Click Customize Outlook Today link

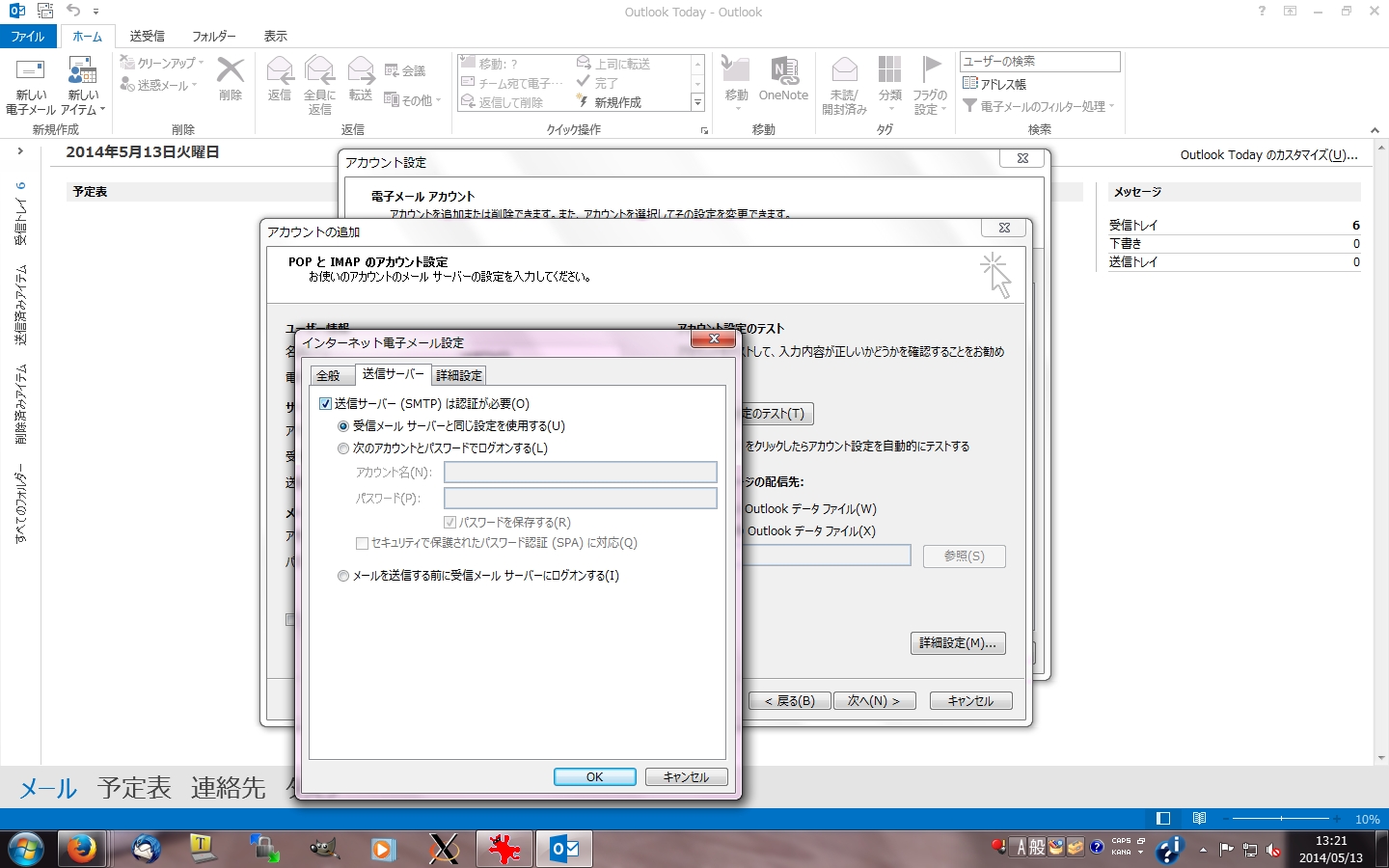click(x=1269, y=154)
